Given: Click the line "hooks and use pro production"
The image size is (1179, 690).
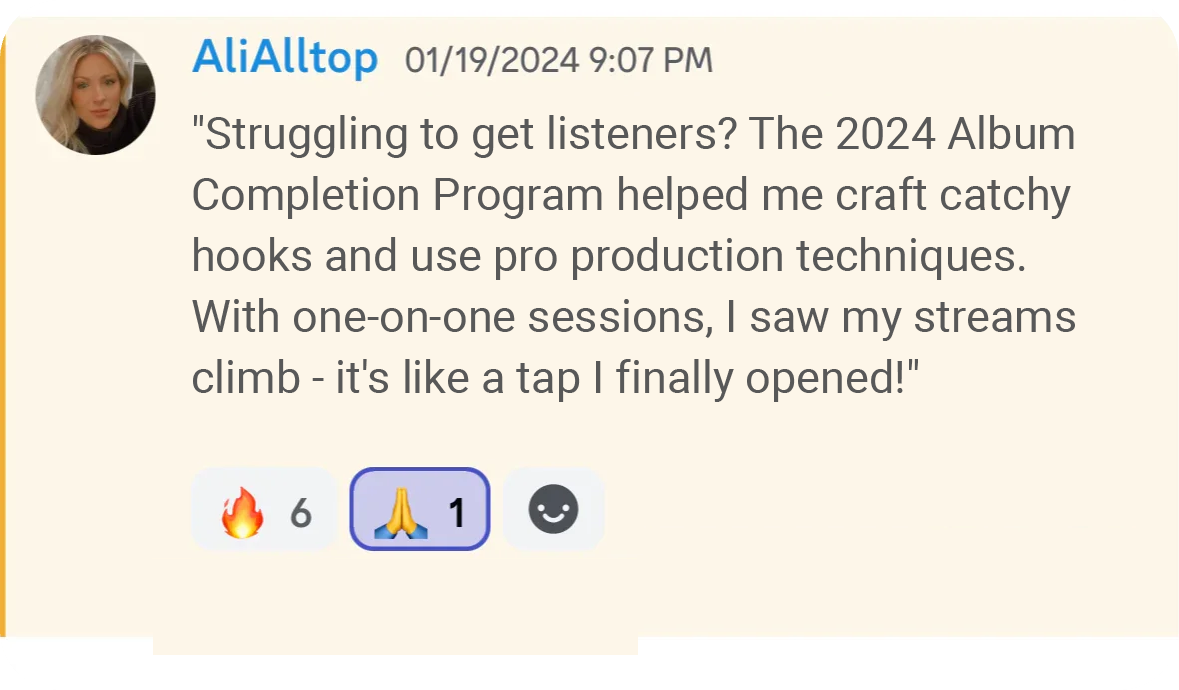Looking at the screenshot, I should [488, 256].
